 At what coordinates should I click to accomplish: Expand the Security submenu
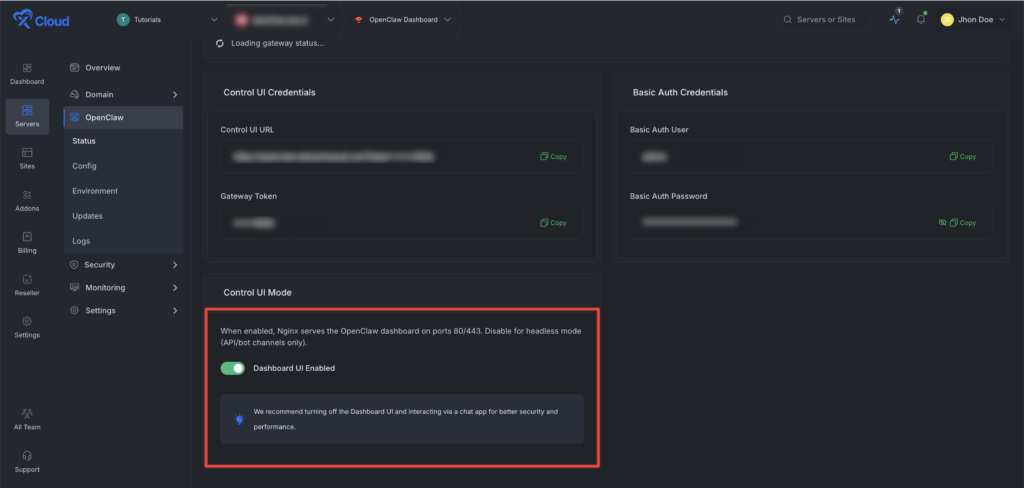pos(124,265)
